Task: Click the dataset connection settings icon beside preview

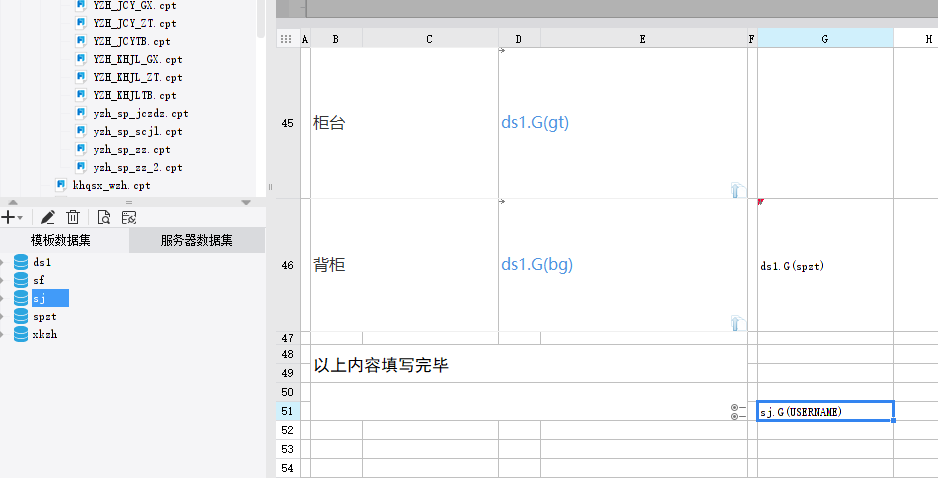Action: coord(129,217)
